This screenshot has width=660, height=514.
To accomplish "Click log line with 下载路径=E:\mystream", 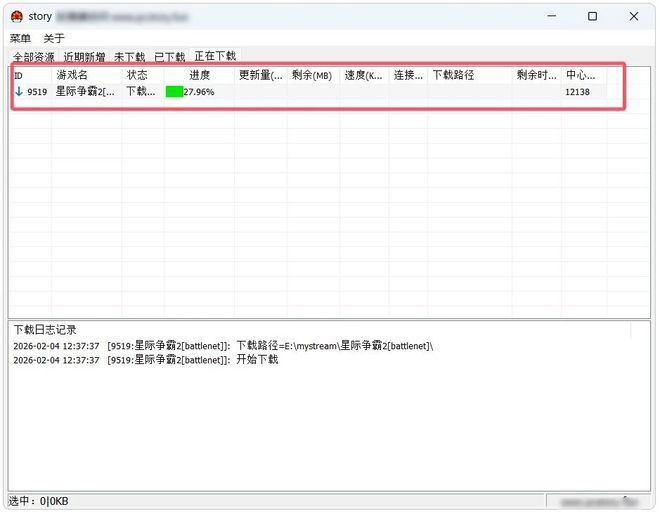I will pos(223,346).
